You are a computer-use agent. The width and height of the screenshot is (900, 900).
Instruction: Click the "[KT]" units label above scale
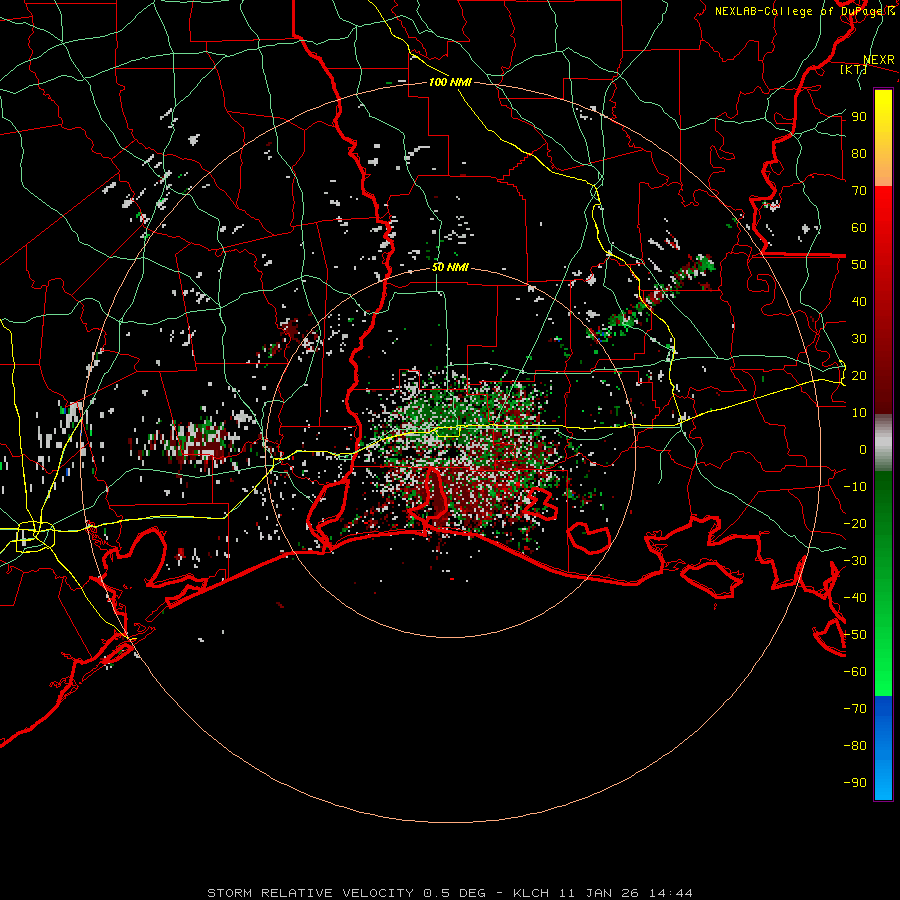click(x=853, y=69)
